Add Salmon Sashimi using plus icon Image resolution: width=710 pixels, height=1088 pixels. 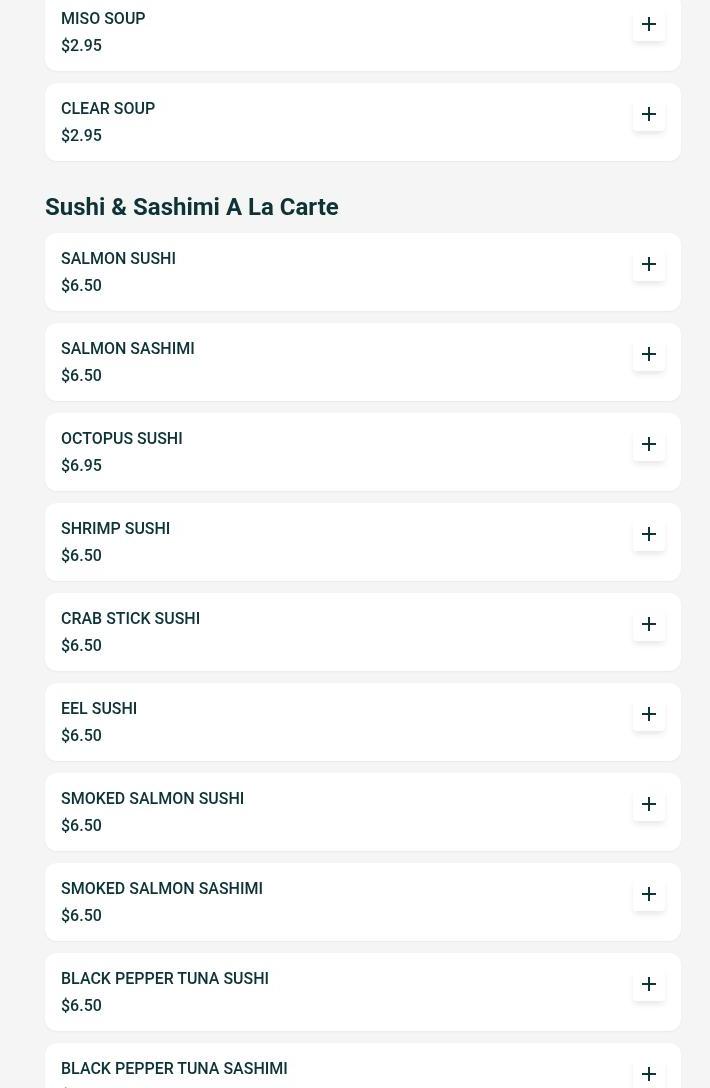coord(649,354)
